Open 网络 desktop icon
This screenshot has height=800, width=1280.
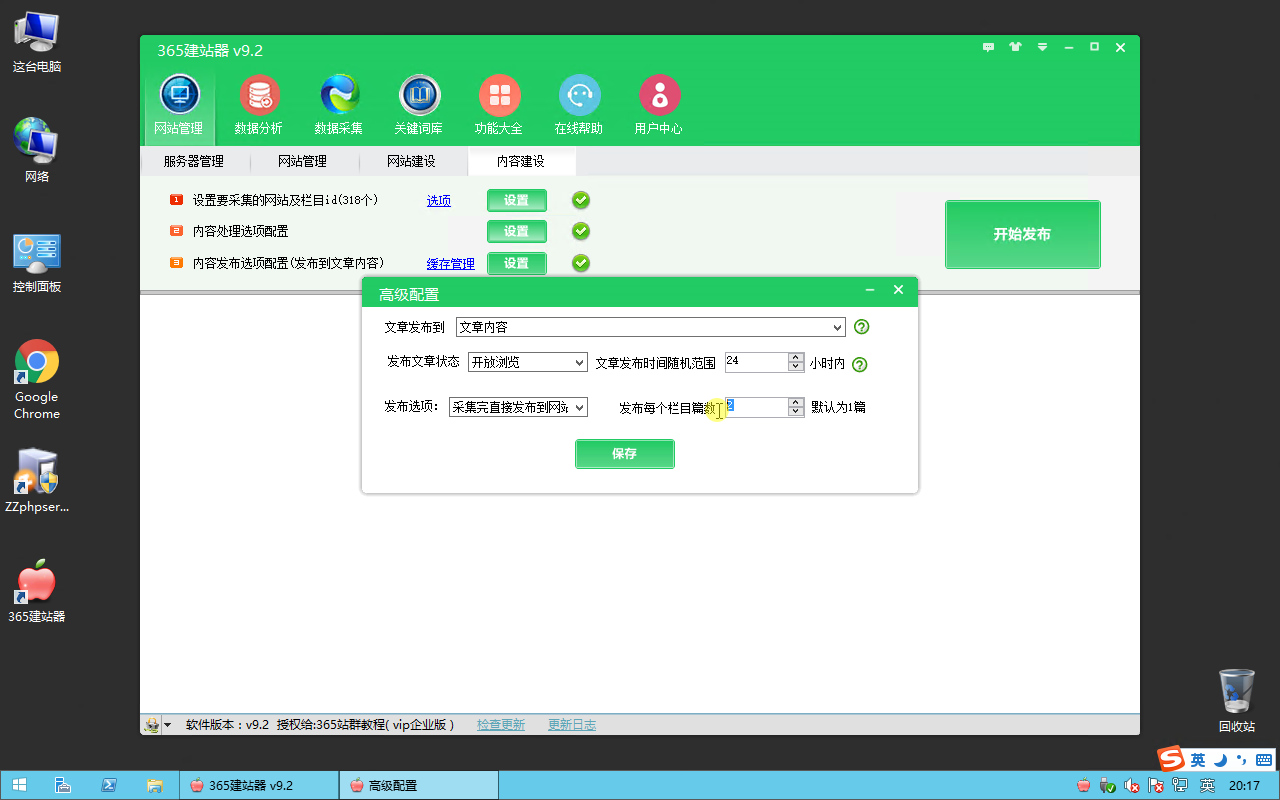point(37,151)
